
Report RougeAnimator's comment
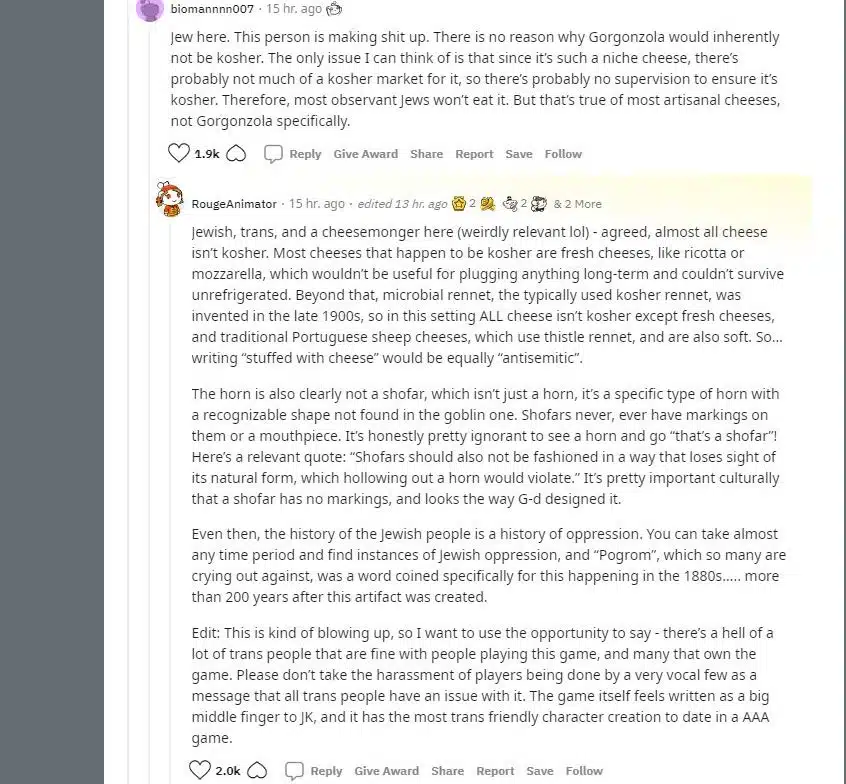click(x=495, y=771)
